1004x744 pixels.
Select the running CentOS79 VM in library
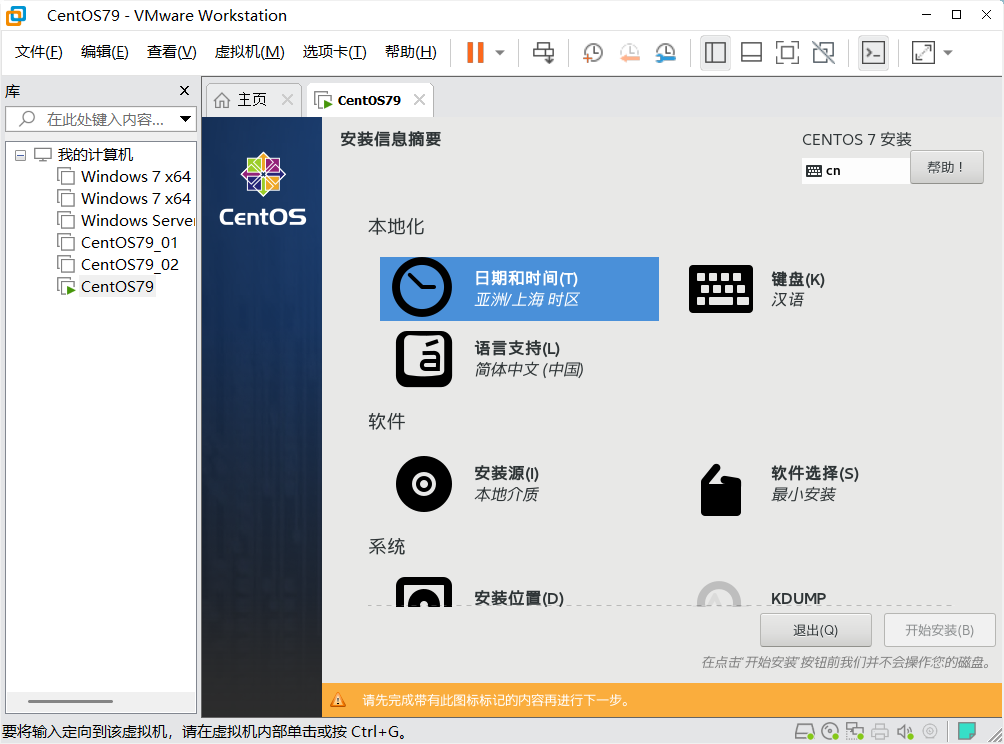[117, 286]
